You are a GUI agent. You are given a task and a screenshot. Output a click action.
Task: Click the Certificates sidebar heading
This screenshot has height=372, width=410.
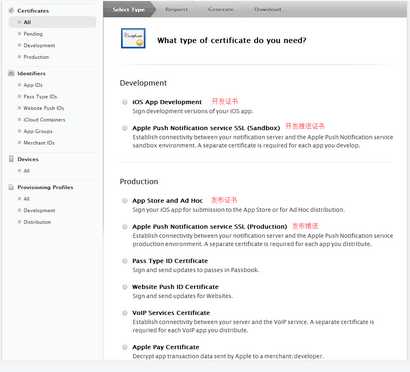(x=33, y=11)
